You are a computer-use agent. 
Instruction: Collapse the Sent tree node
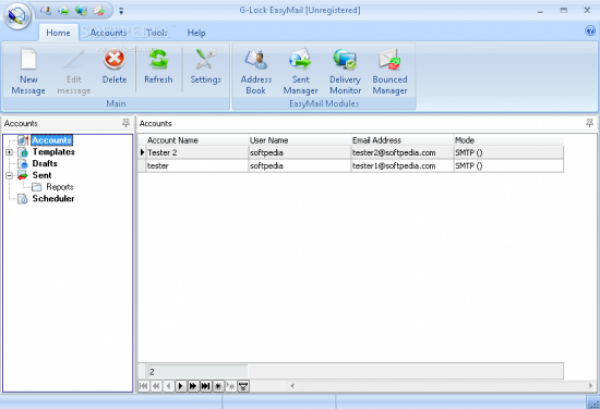9,176
